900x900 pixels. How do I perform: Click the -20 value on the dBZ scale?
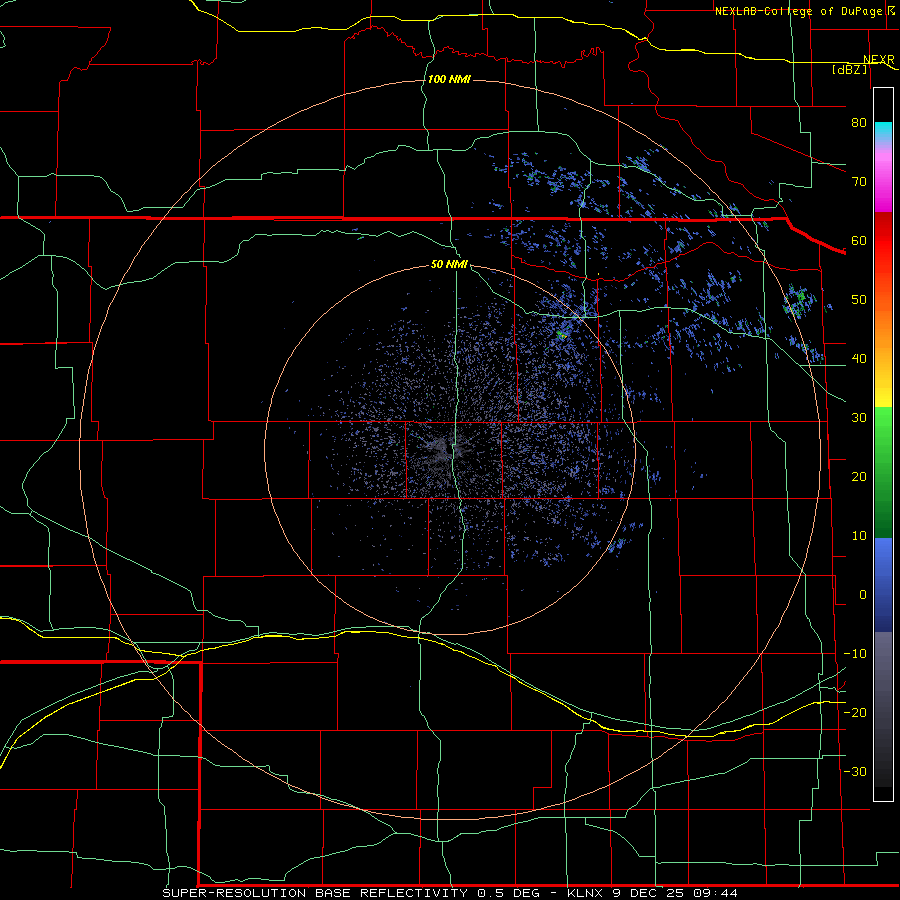[855, 712]
